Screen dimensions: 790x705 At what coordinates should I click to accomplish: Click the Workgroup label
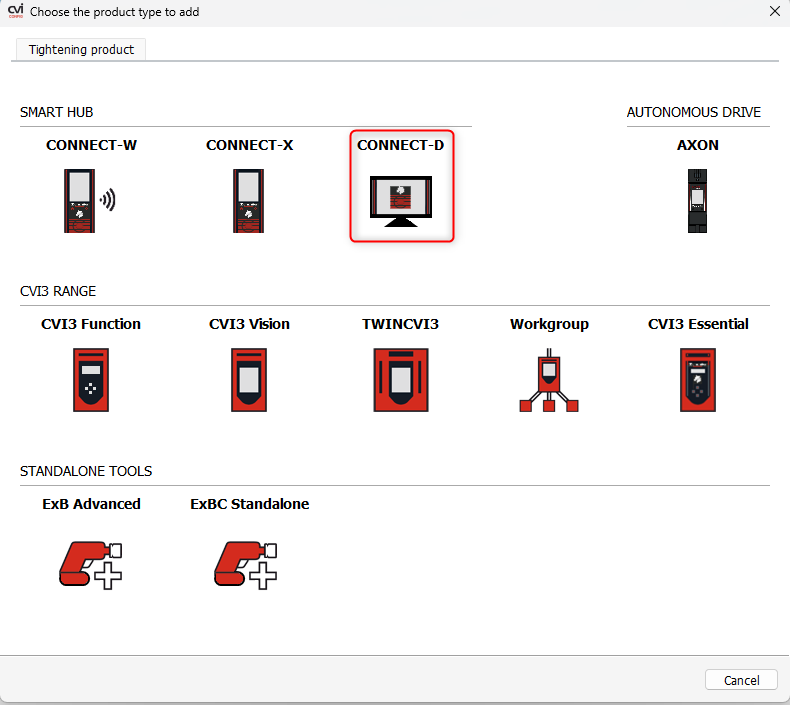click(549, 324)
